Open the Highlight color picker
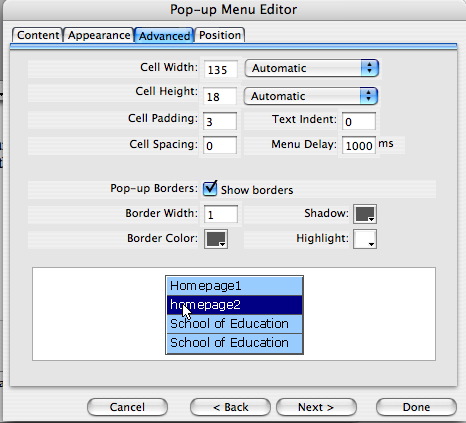This screenshot has width=466, height=423. coord(365,239)
